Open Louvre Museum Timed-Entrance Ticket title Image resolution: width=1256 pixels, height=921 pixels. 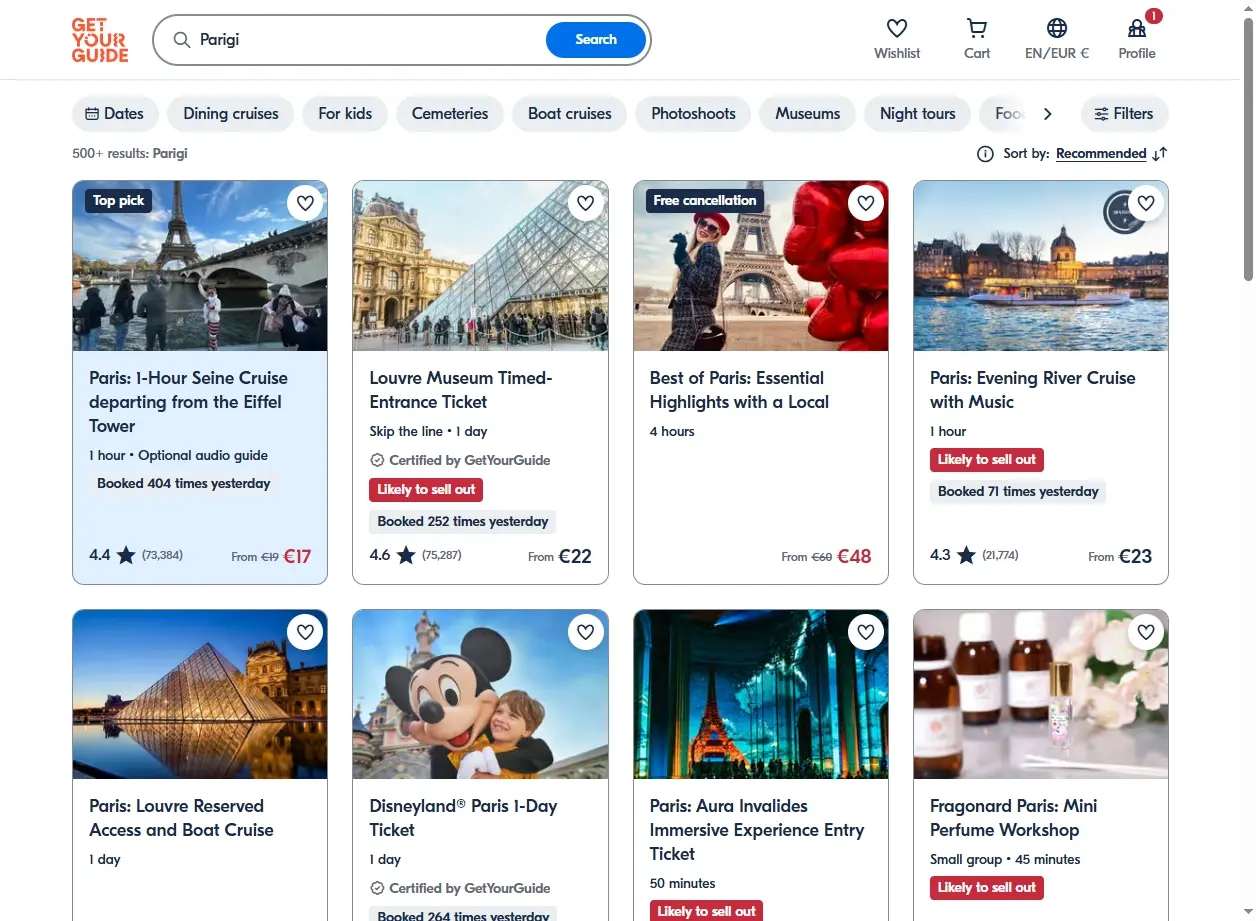[461, 390]
